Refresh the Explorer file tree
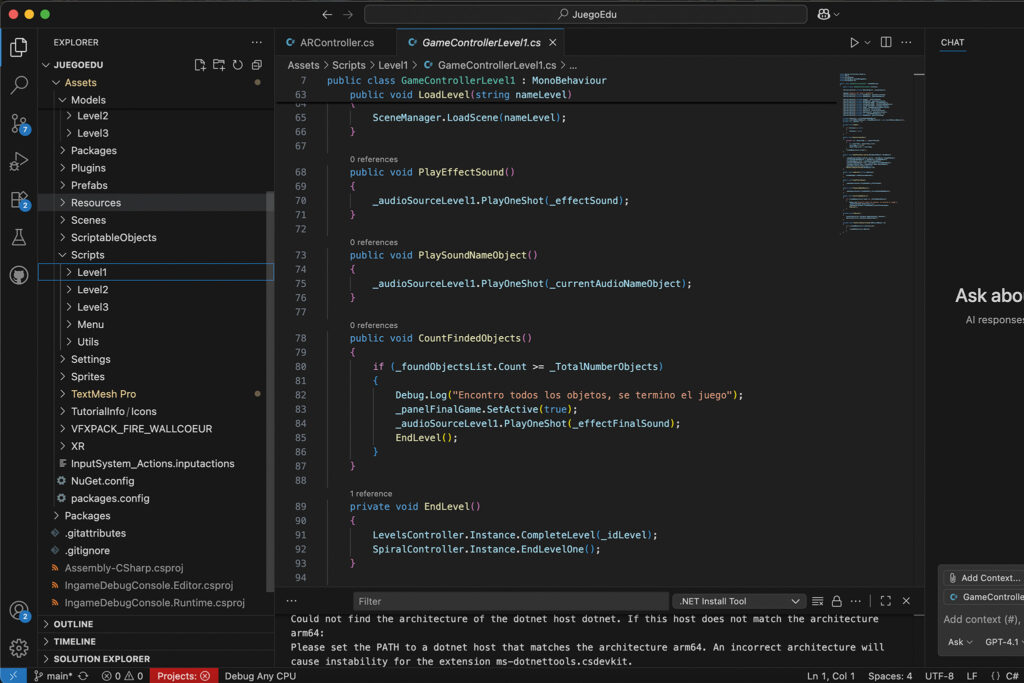 pyautogui.click(x=238, y=65)
